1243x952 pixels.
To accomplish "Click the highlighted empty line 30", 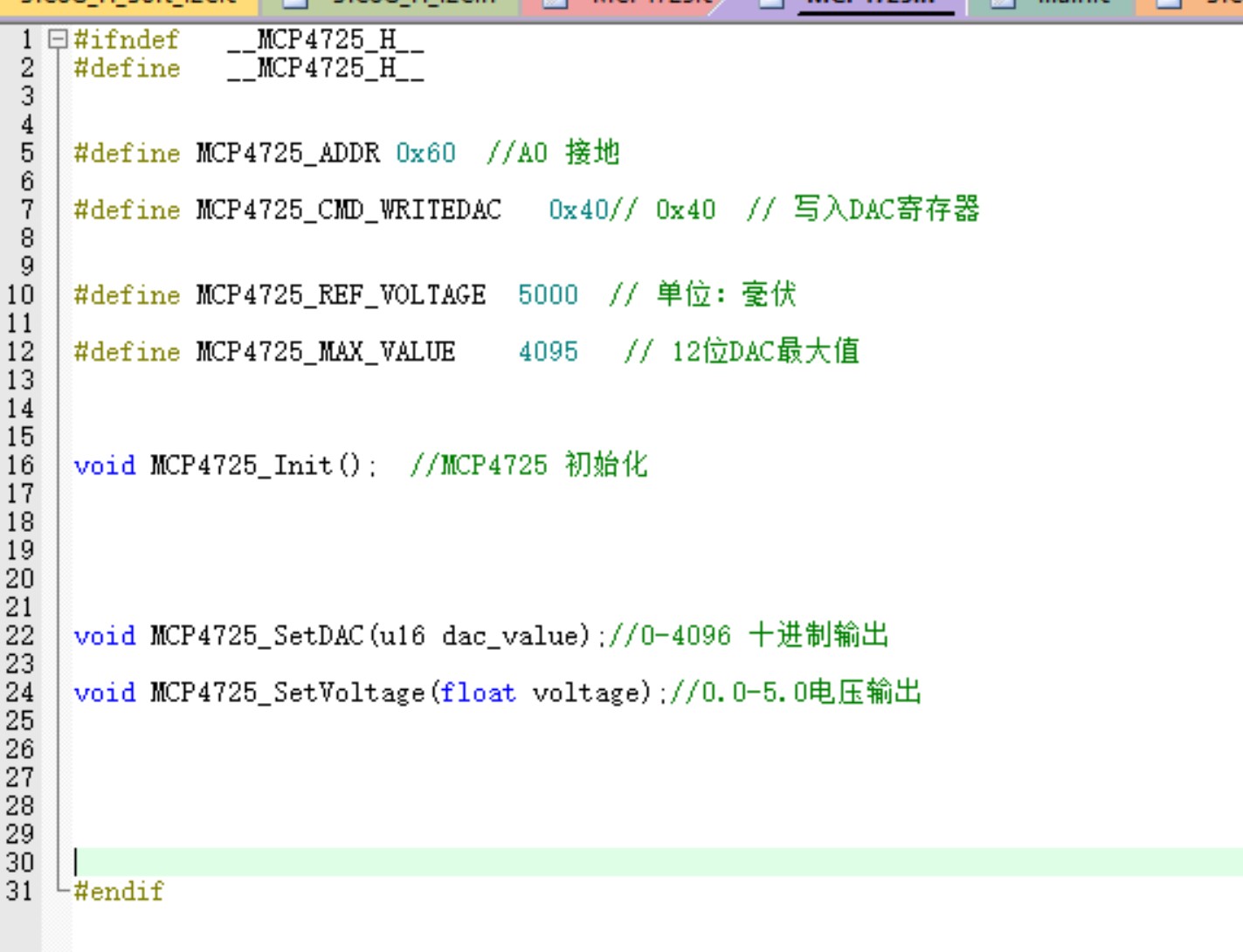I will (657, 863).
